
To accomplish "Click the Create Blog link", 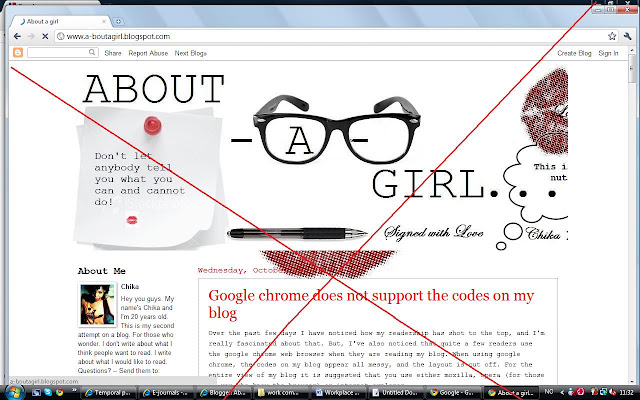I will point(574,53).
